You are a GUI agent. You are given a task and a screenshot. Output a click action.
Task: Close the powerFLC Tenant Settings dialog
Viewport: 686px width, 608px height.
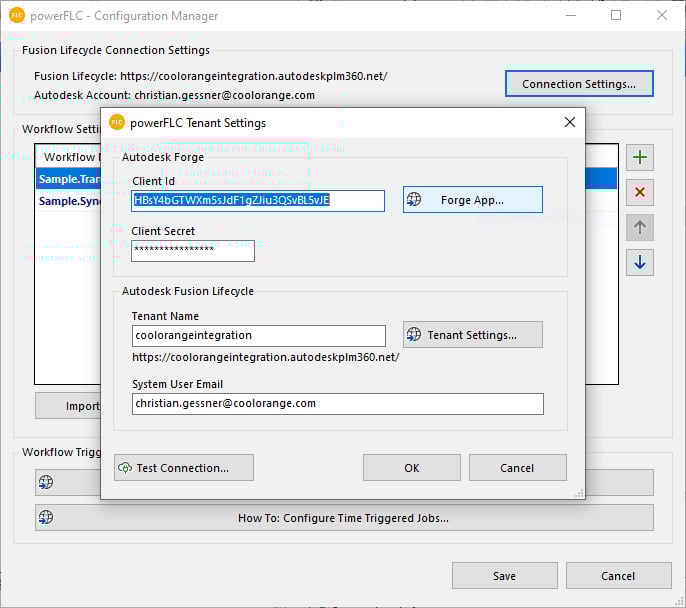[x=570, y=123]
